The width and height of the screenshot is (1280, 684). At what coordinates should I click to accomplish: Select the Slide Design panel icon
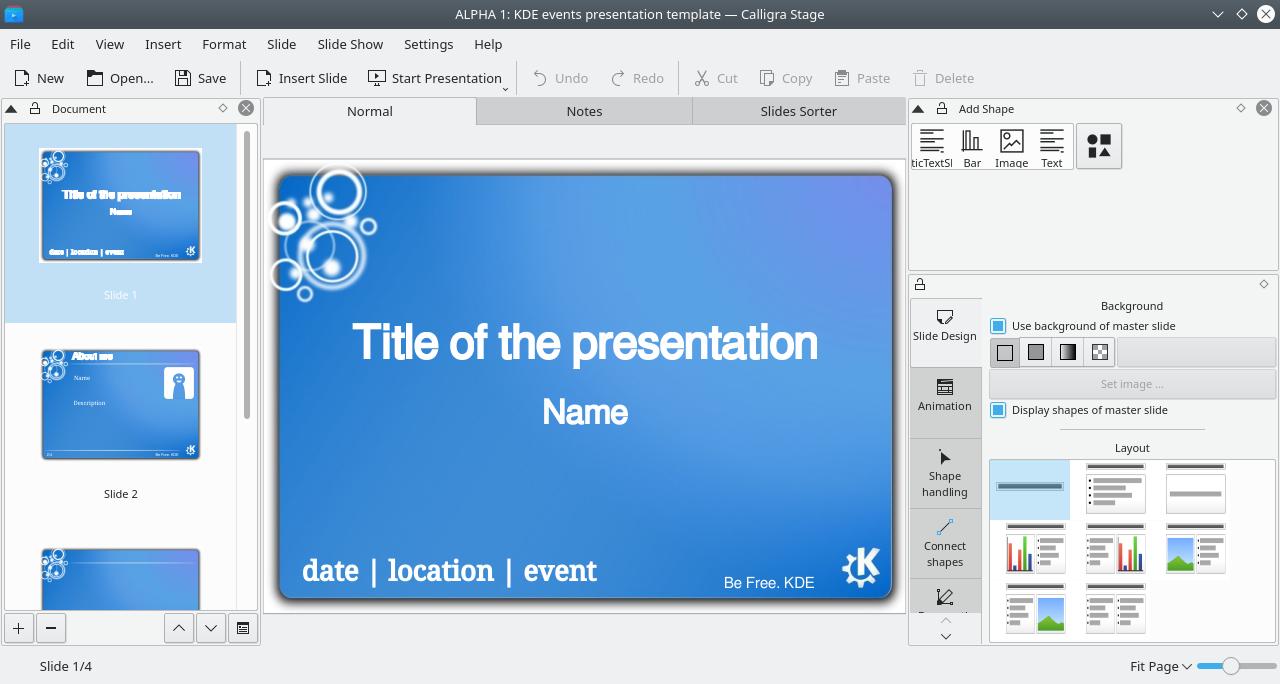(x=944, y=323)
